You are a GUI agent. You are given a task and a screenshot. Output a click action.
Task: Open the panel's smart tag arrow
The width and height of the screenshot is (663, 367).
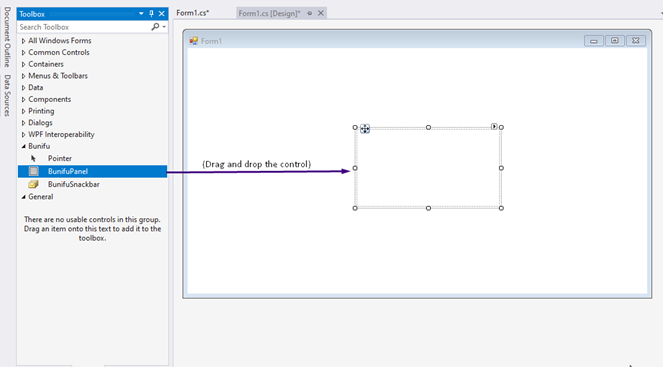pos(494,126)
